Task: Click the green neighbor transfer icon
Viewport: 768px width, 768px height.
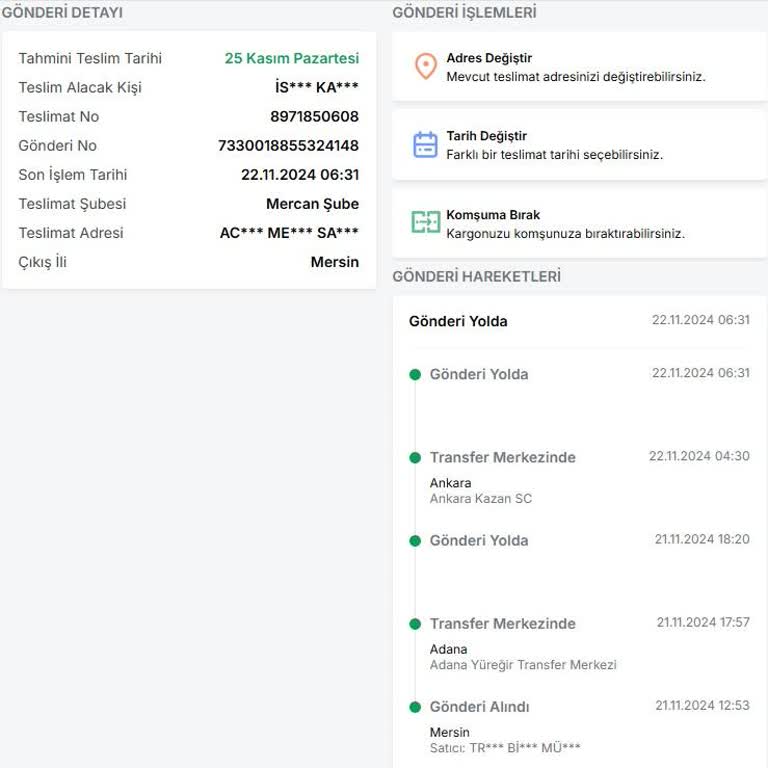Action: 426,222
